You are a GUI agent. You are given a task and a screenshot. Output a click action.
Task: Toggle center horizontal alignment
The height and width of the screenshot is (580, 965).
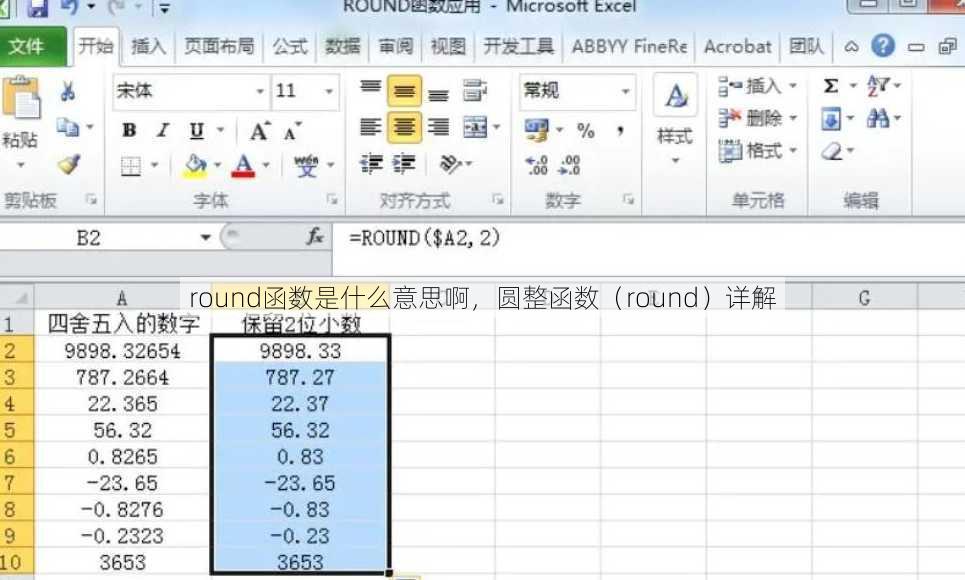(404, 127)
